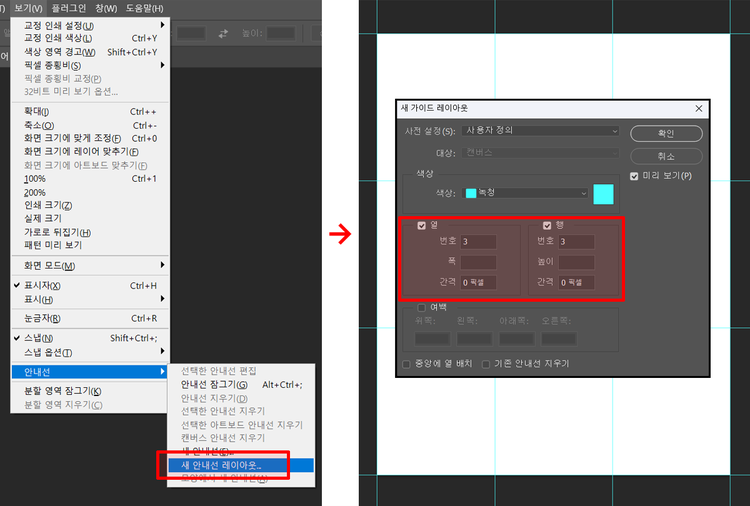
Task: Close the 새 가이드 레이아웃 dialog
Action: (x=699, y=109)
